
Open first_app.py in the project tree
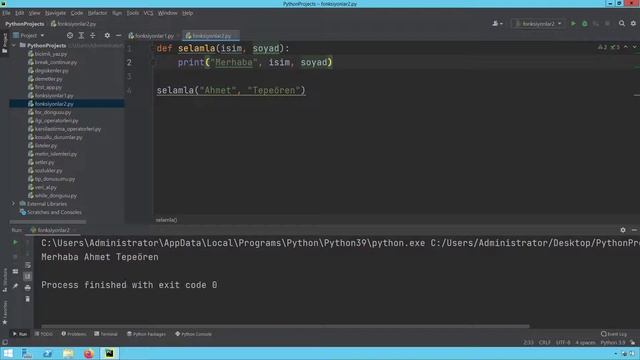[48, 87]
